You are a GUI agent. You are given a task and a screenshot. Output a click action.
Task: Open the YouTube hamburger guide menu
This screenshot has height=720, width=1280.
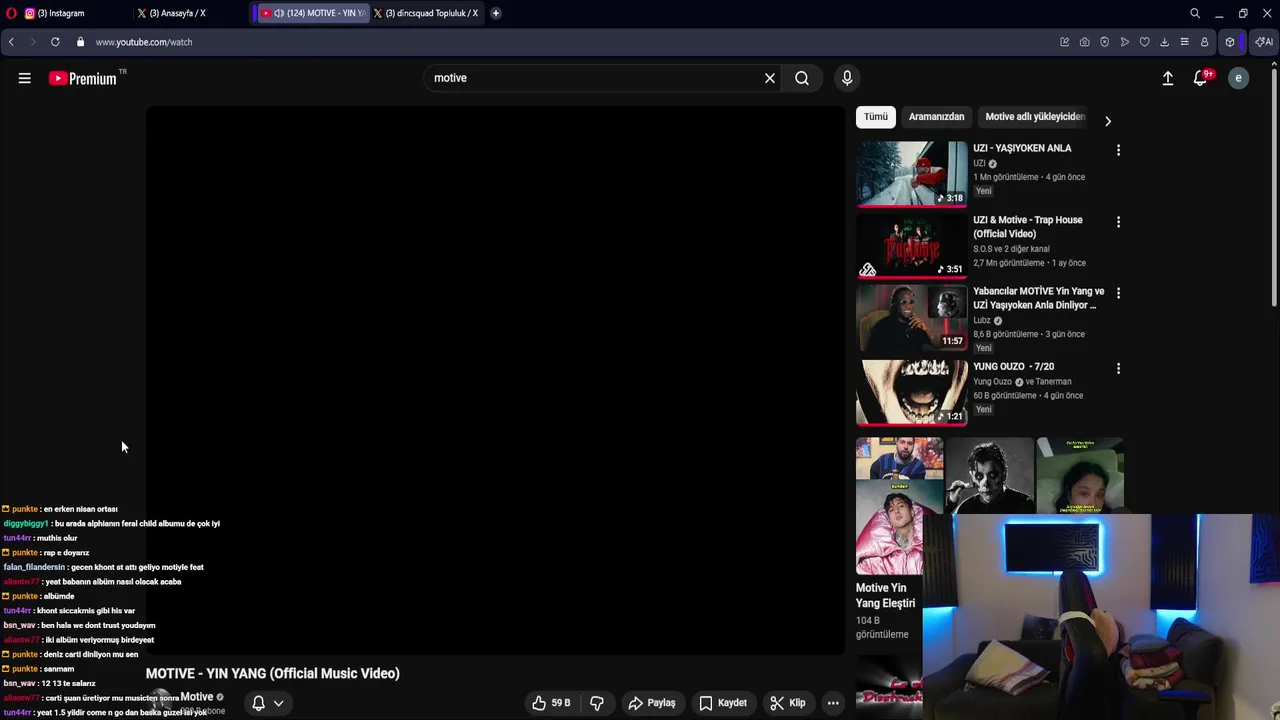pyautogui.click(x=25, y=78)
